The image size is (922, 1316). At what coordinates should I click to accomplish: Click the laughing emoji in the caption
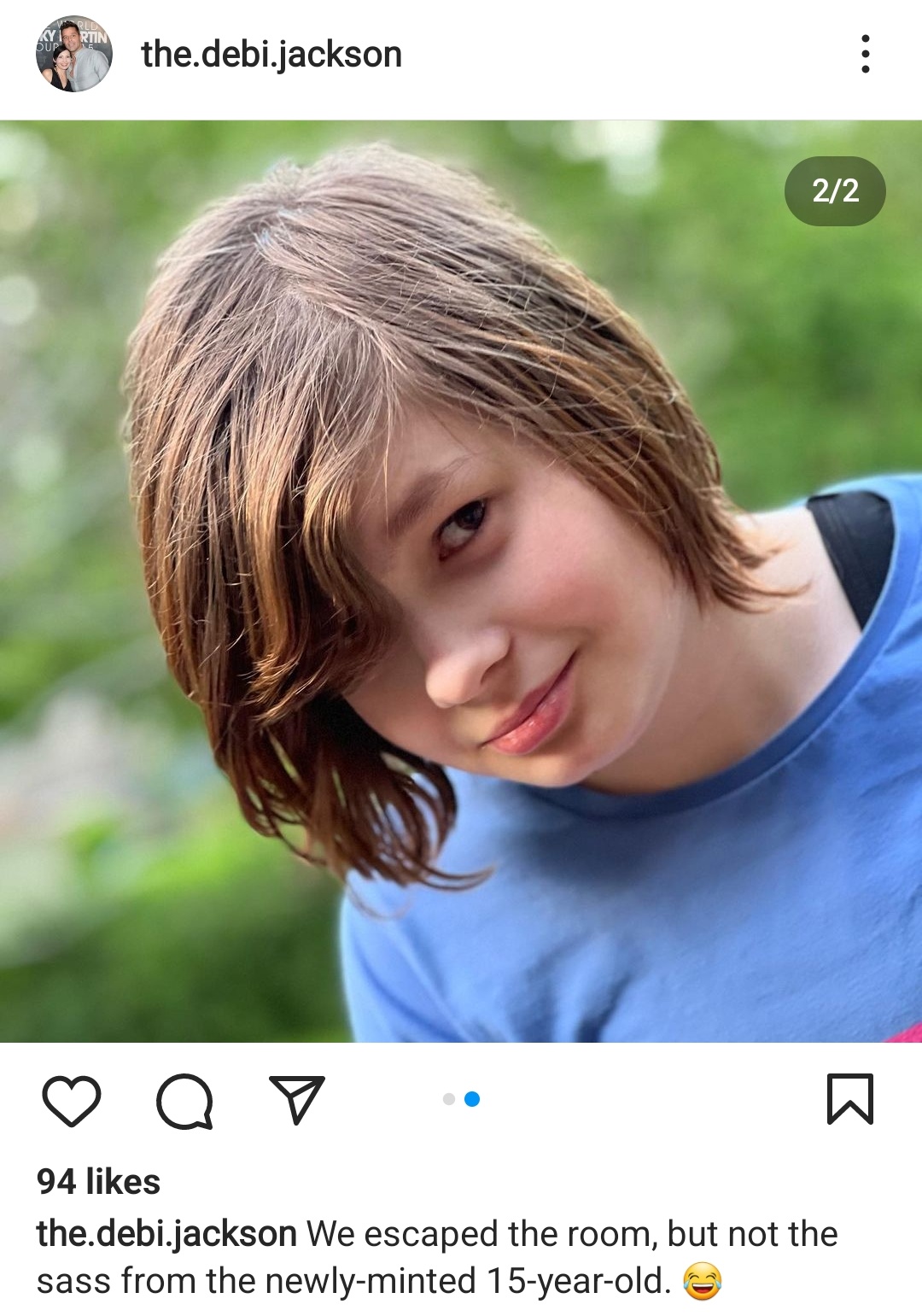click(x=703, y=1282)
